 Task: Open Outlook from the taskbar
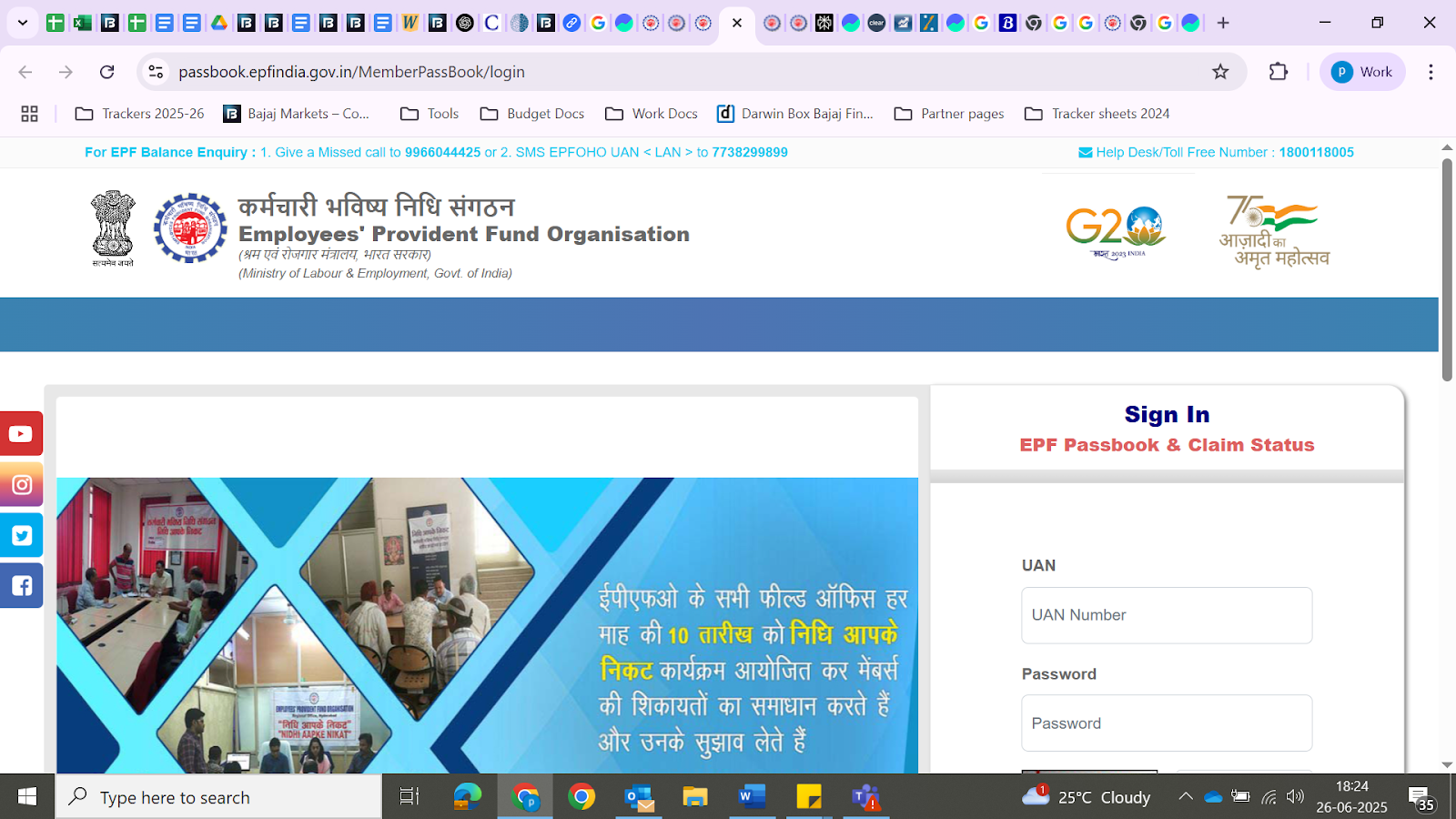pos(640,797)
